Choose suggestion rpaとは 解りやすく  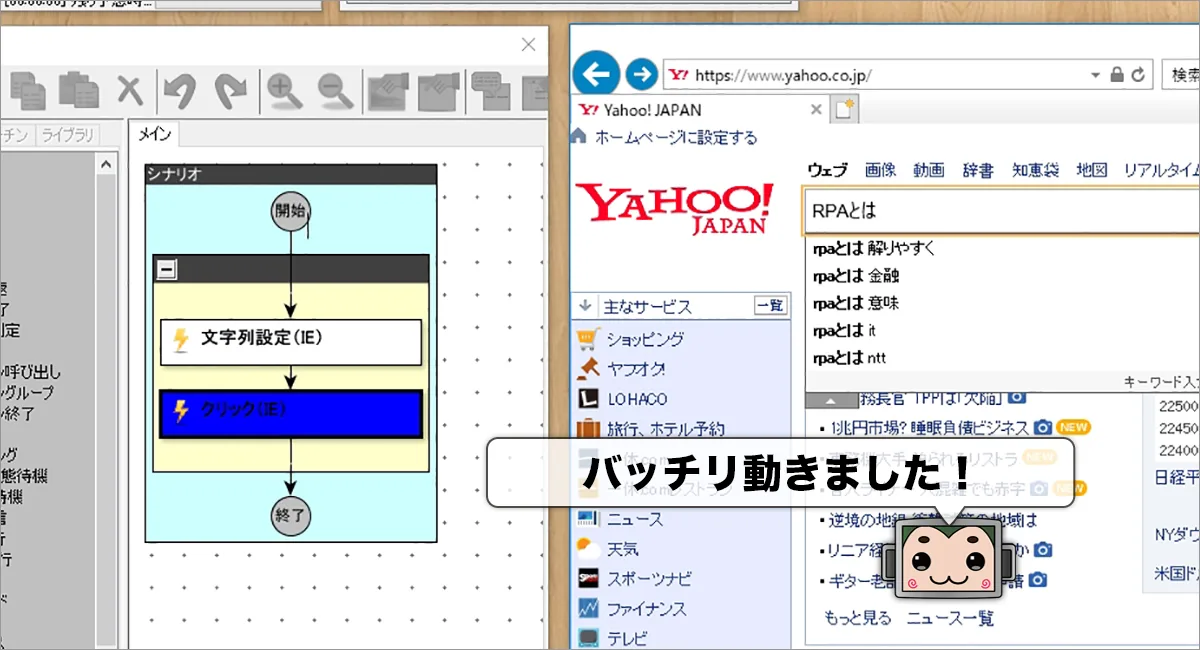click(874, 249)
